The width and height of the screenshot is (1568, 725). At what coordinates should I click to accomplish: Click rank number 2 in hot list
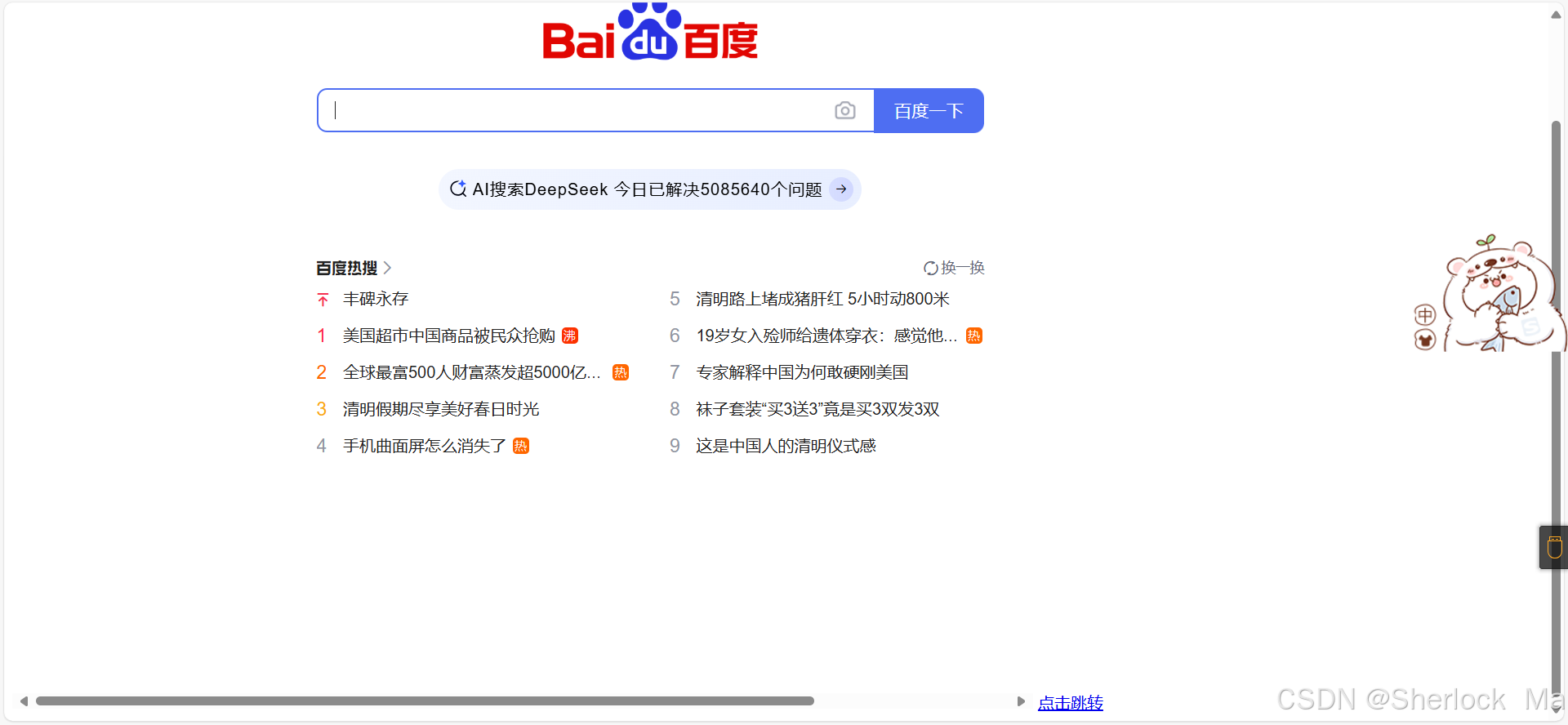(x=322, y=372)
